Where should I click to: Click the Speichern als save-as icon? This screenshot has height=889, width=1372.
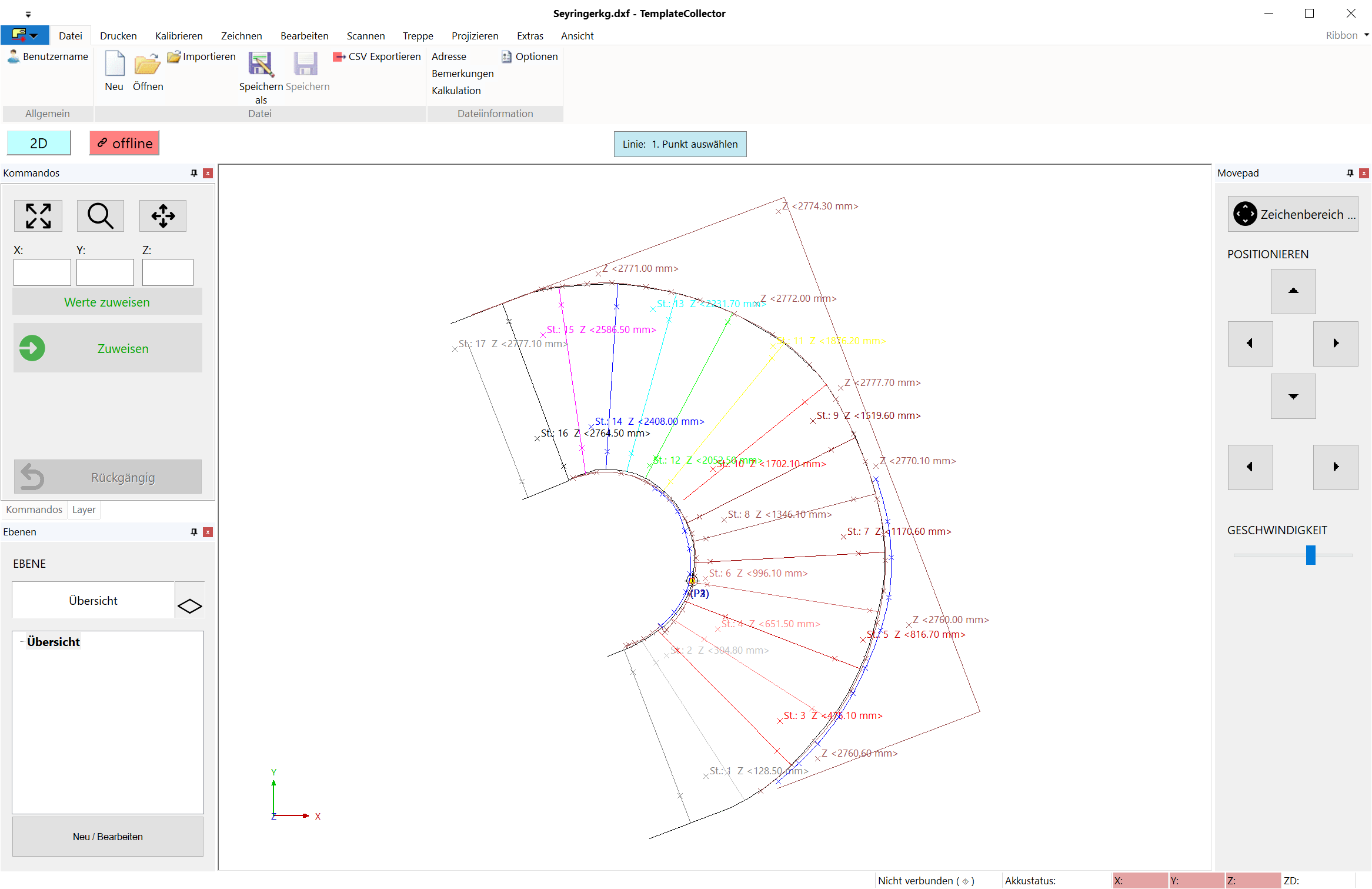point(261,64)
